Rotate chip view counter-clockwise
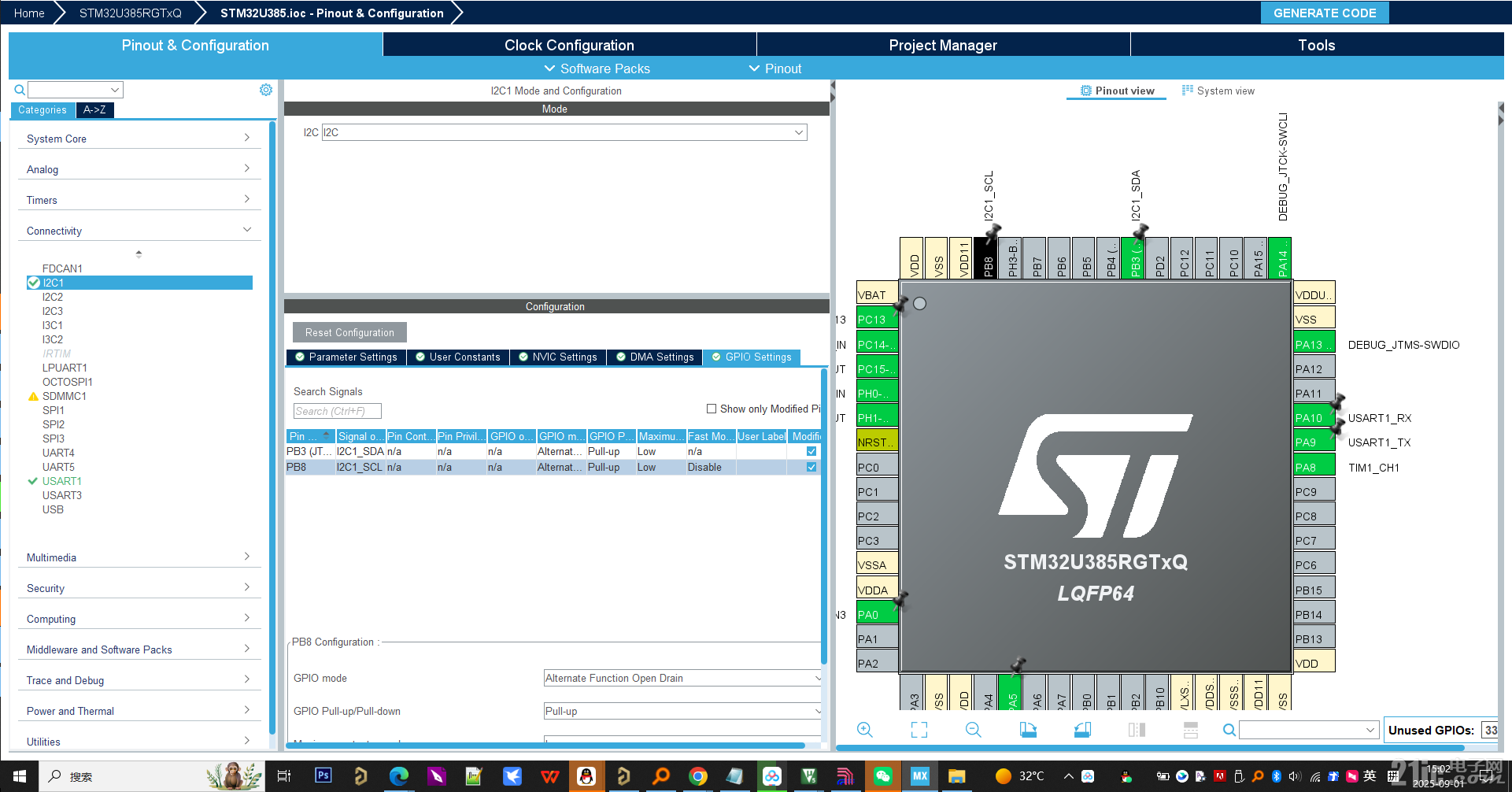Screen dimensions: 1512x792 (x=1082, y=730)
